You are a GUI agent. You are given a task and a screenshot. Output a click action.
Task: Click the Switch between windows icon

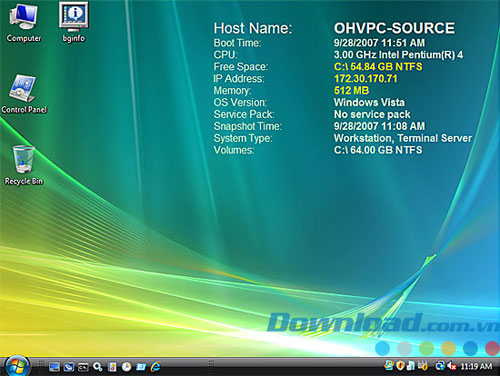(69, 367)
